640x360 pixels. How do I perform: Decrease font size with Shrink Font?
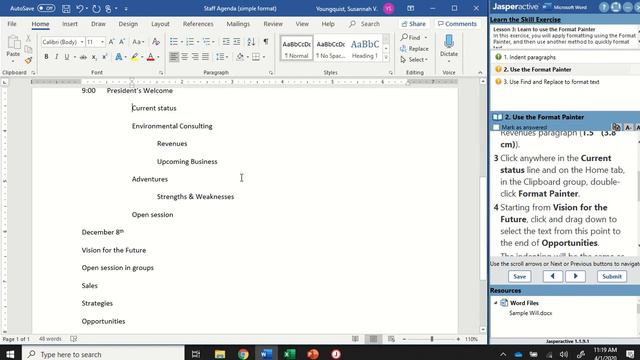coord(122,42)
